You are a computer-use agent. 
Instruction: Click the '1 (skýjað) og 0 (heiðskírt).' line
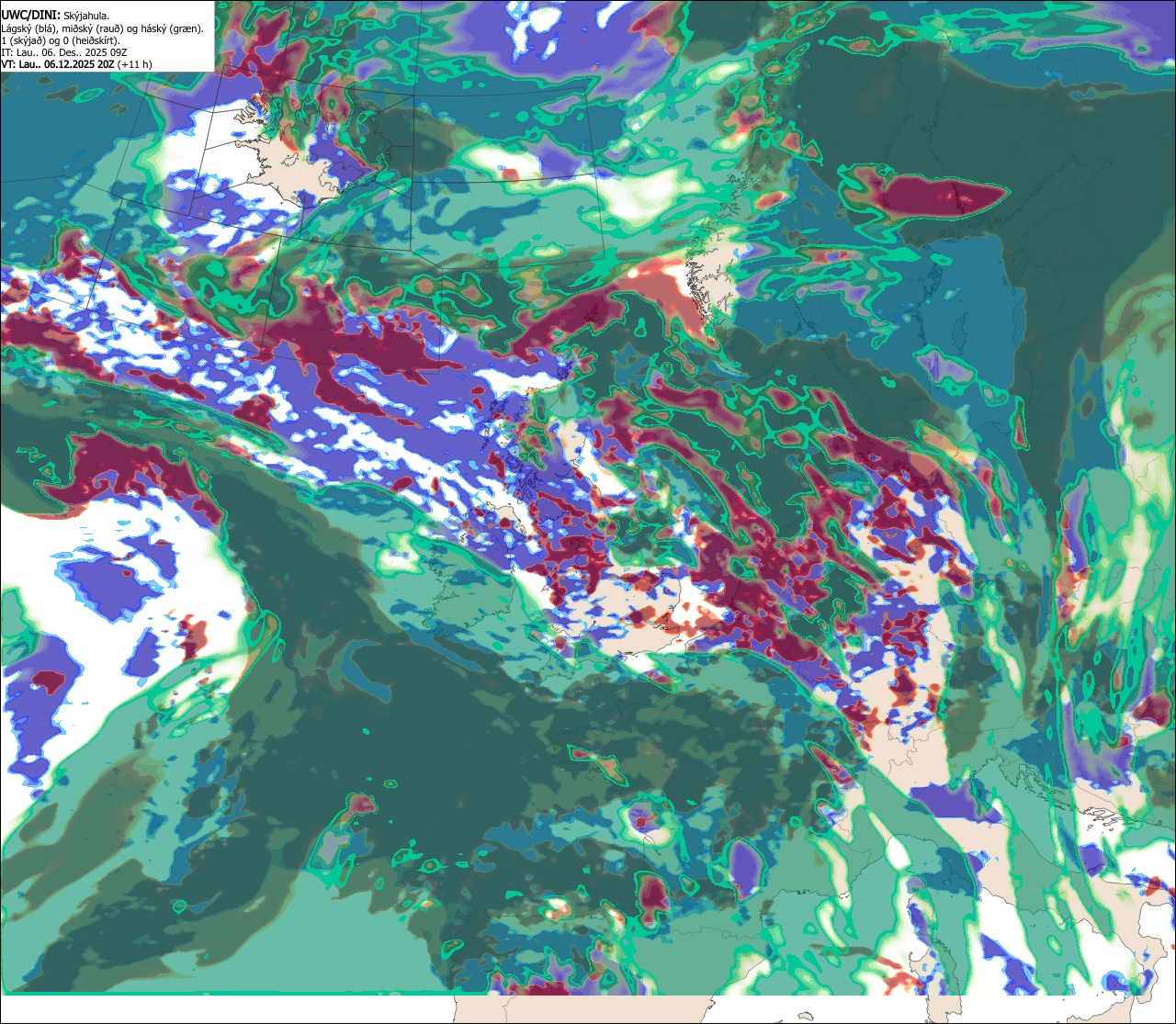(61, 40)
